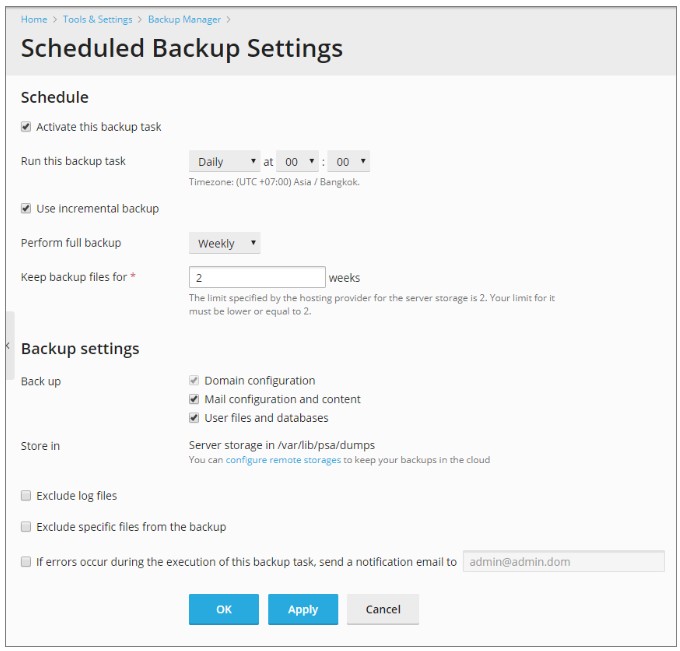The image size is (680, 651).
Task: Uncheck User files and databases
Action: pos(194,418)
